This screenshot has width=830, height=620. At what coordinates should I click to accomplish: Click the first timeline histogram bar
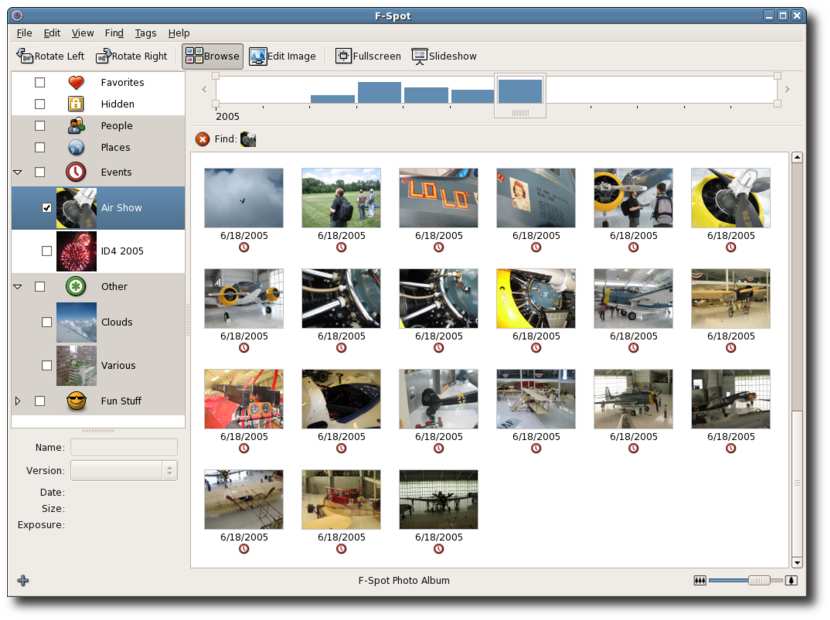pos(332,99)
